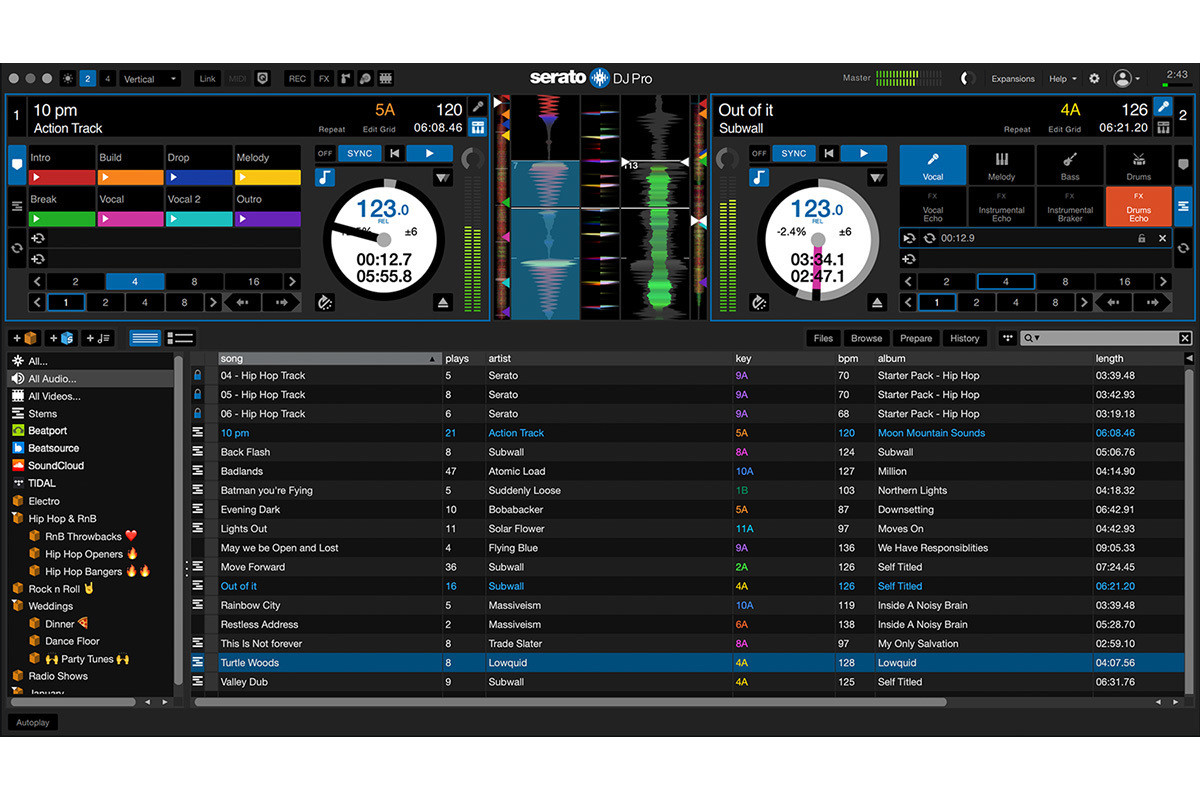Enable SYNC on deck 1
The width and height of the screenshot is (1200, 800).
coord(359,153)
